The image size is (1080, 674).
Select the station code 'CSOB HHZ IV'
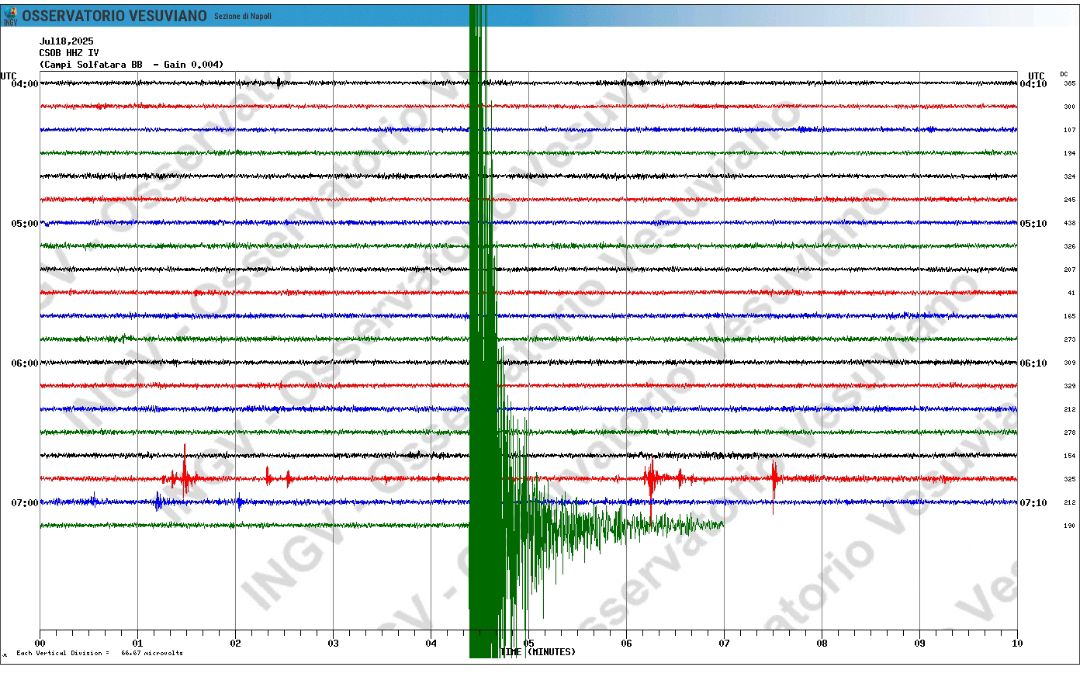tap(69, 53)
